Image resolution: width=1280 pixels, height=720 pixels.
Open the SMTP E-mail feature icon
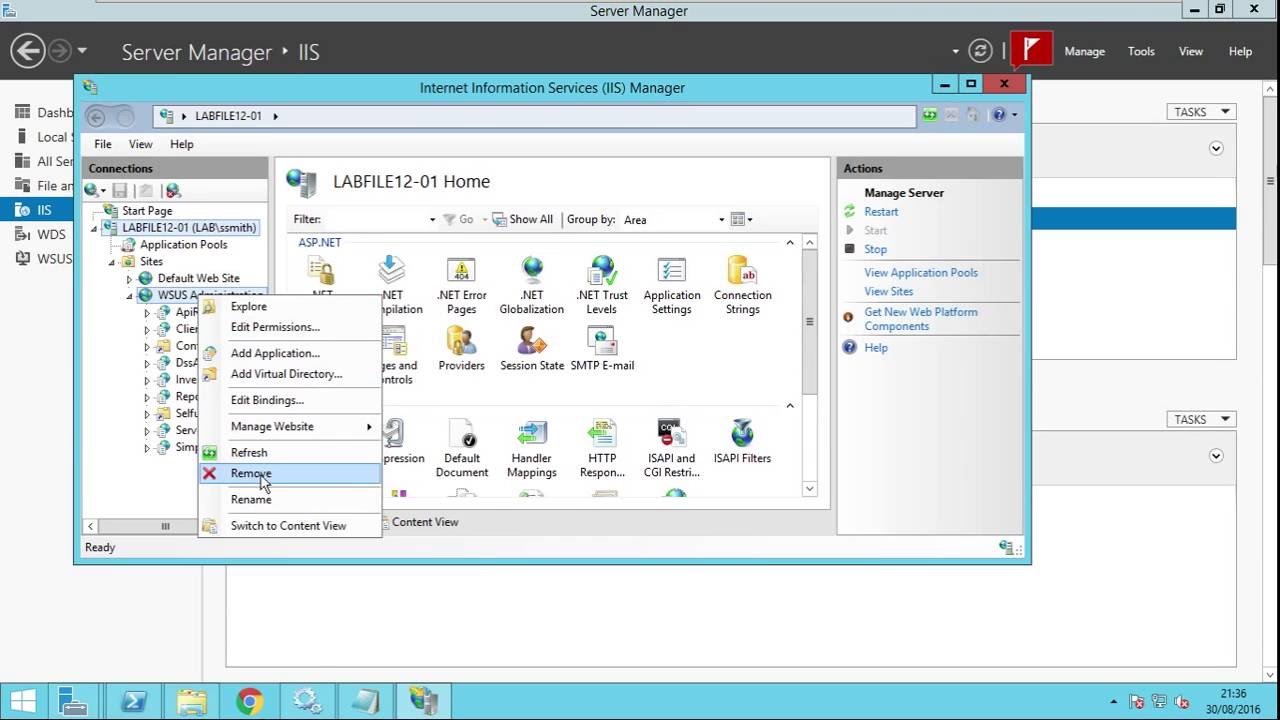pyautogui.click(x=602, y=348)
